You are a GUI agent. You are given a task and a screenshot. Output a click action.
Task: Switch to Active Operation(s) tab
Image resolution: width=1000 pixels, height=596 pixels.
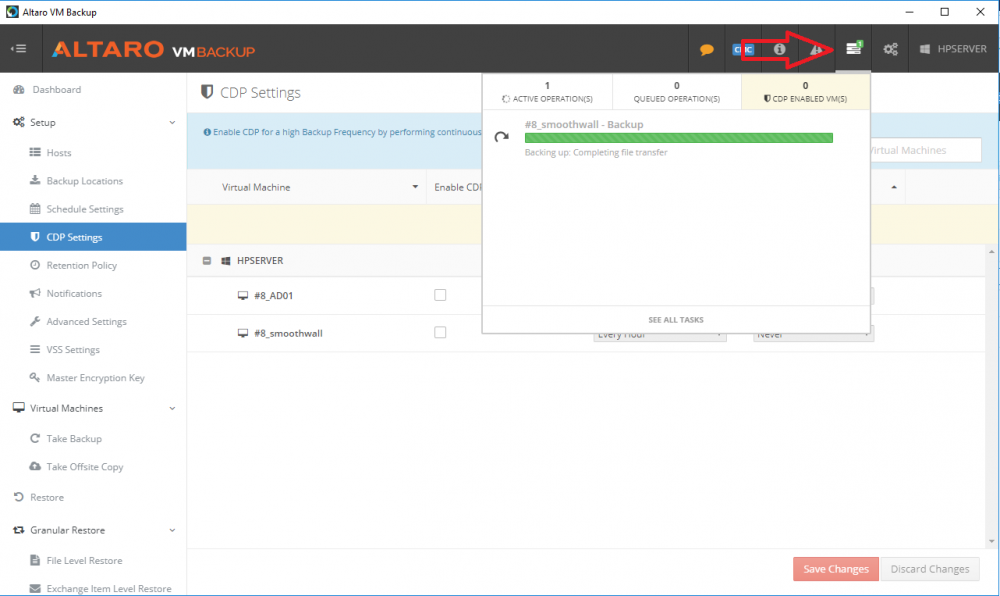[x=547, y=92]
